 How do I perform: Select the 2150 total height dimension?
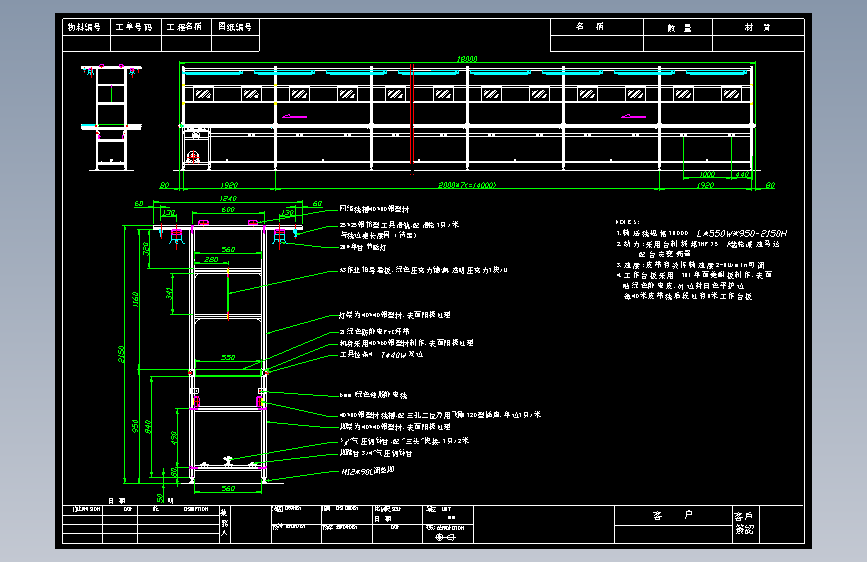121,354
